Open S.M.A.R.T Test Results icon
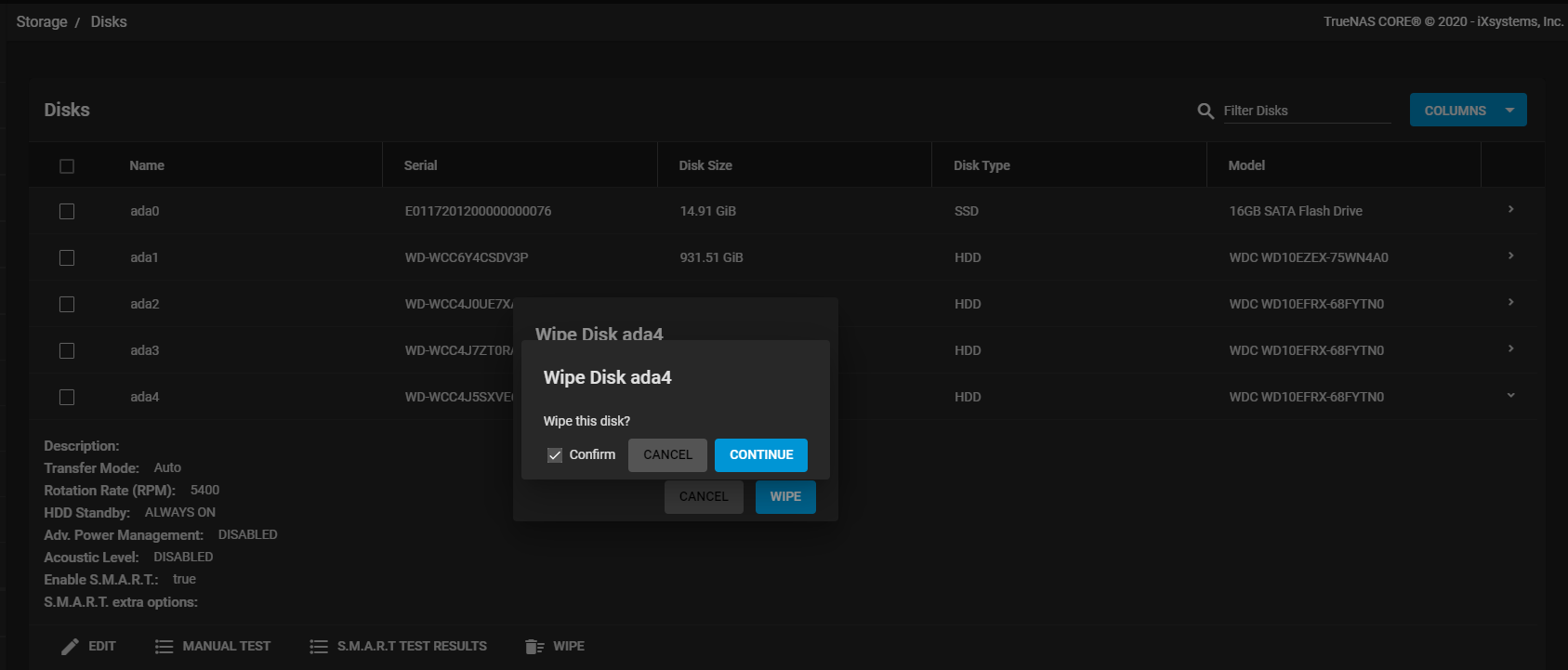The image size is (1568, 670). 319,647
